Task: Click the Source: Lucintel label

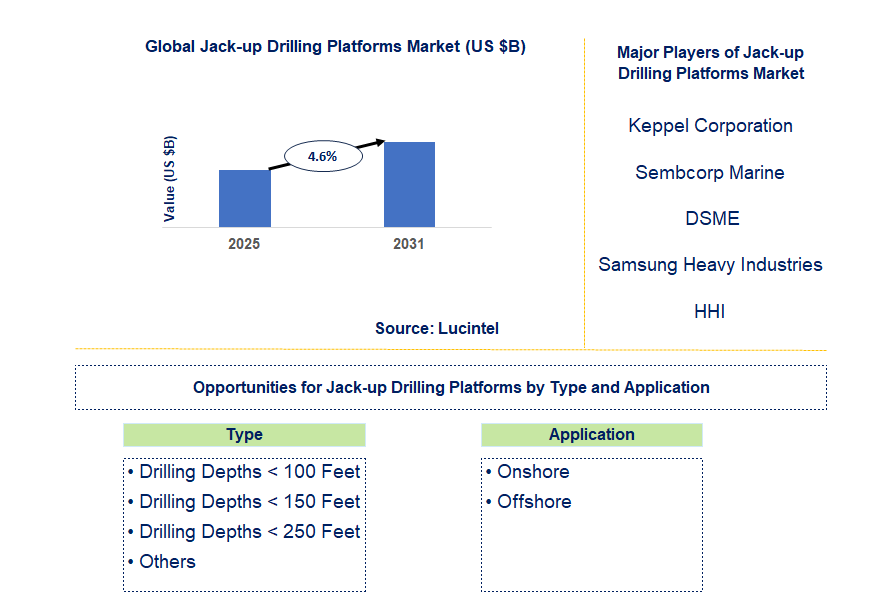Action: click(437, 328)
